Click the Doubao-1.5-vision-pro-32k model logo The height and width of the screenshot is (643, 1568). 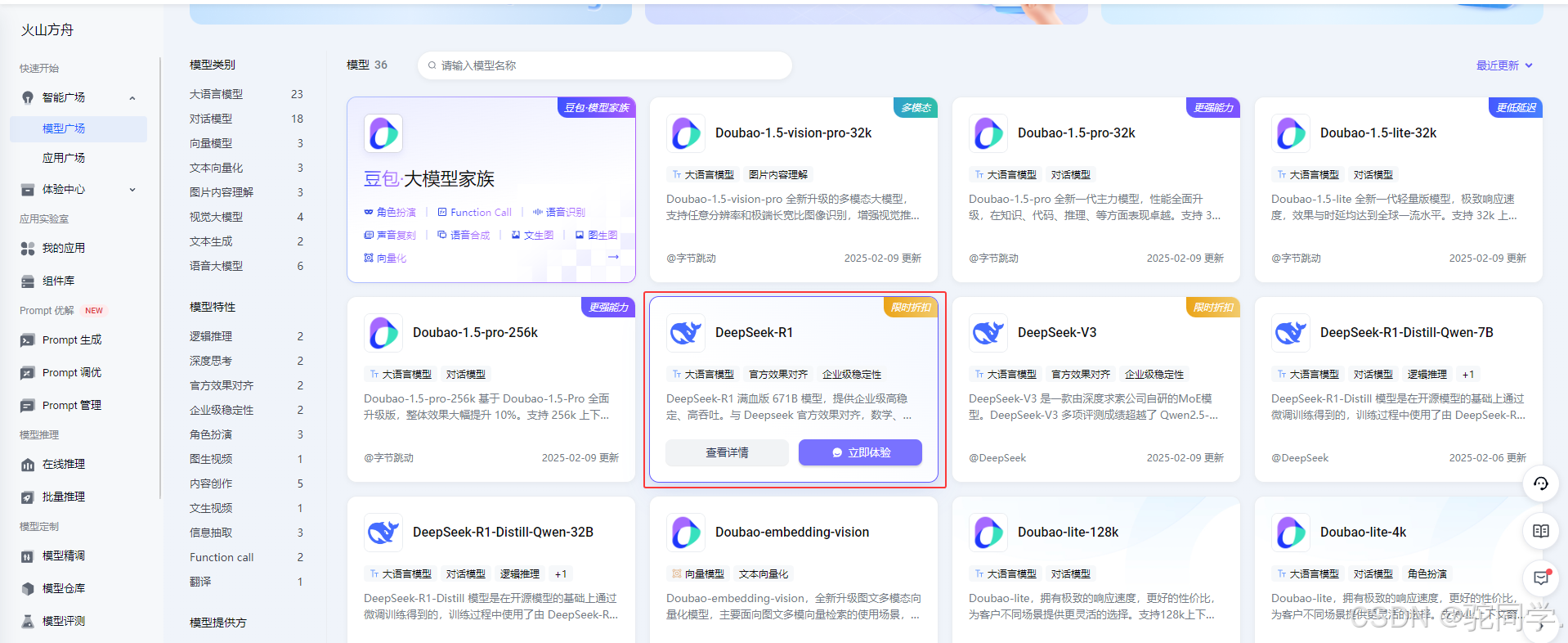(x=686, y=133)
